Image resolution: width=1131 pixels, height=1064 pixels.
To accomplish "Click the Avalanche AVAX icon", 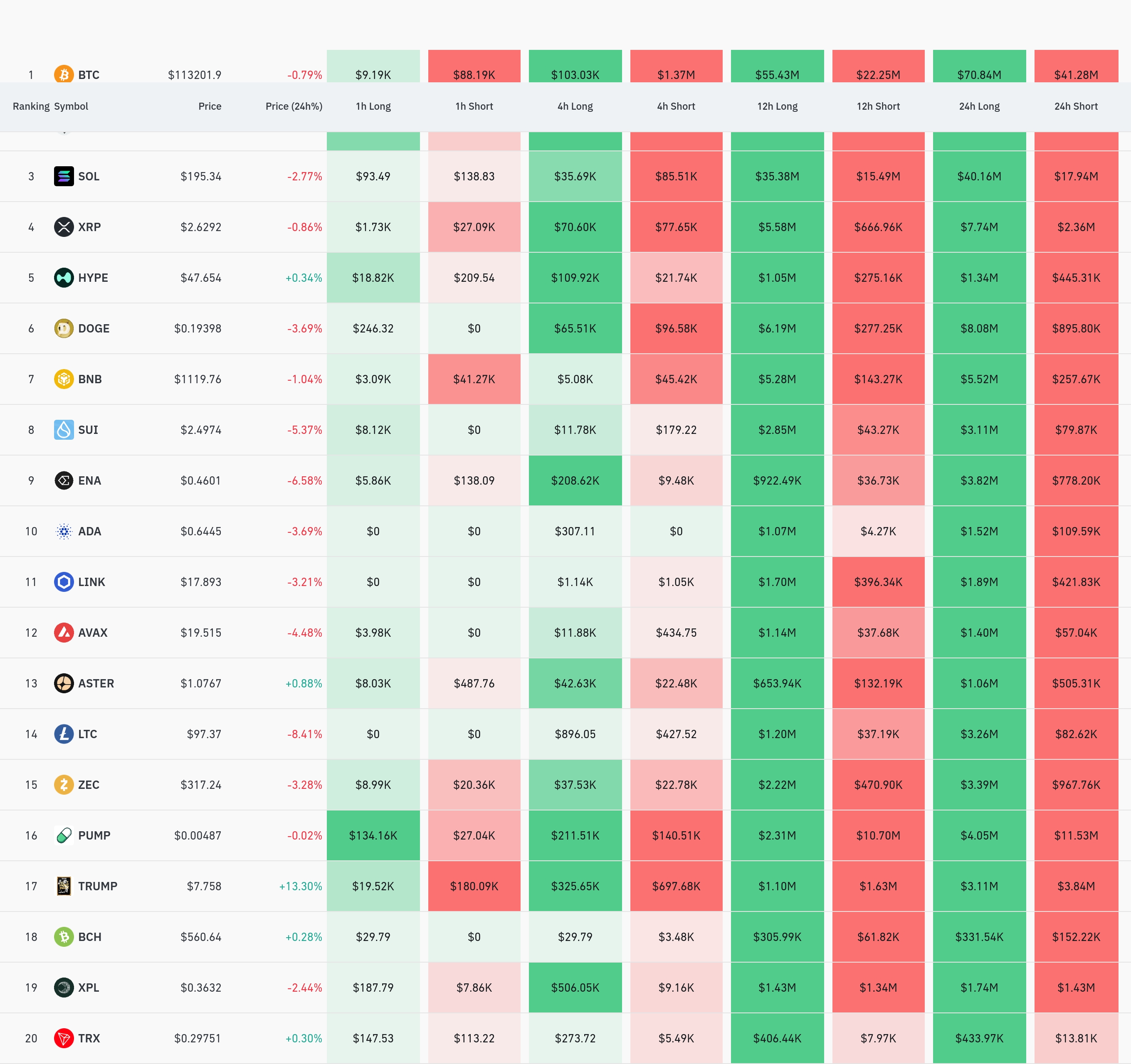I will pos(64,632).
